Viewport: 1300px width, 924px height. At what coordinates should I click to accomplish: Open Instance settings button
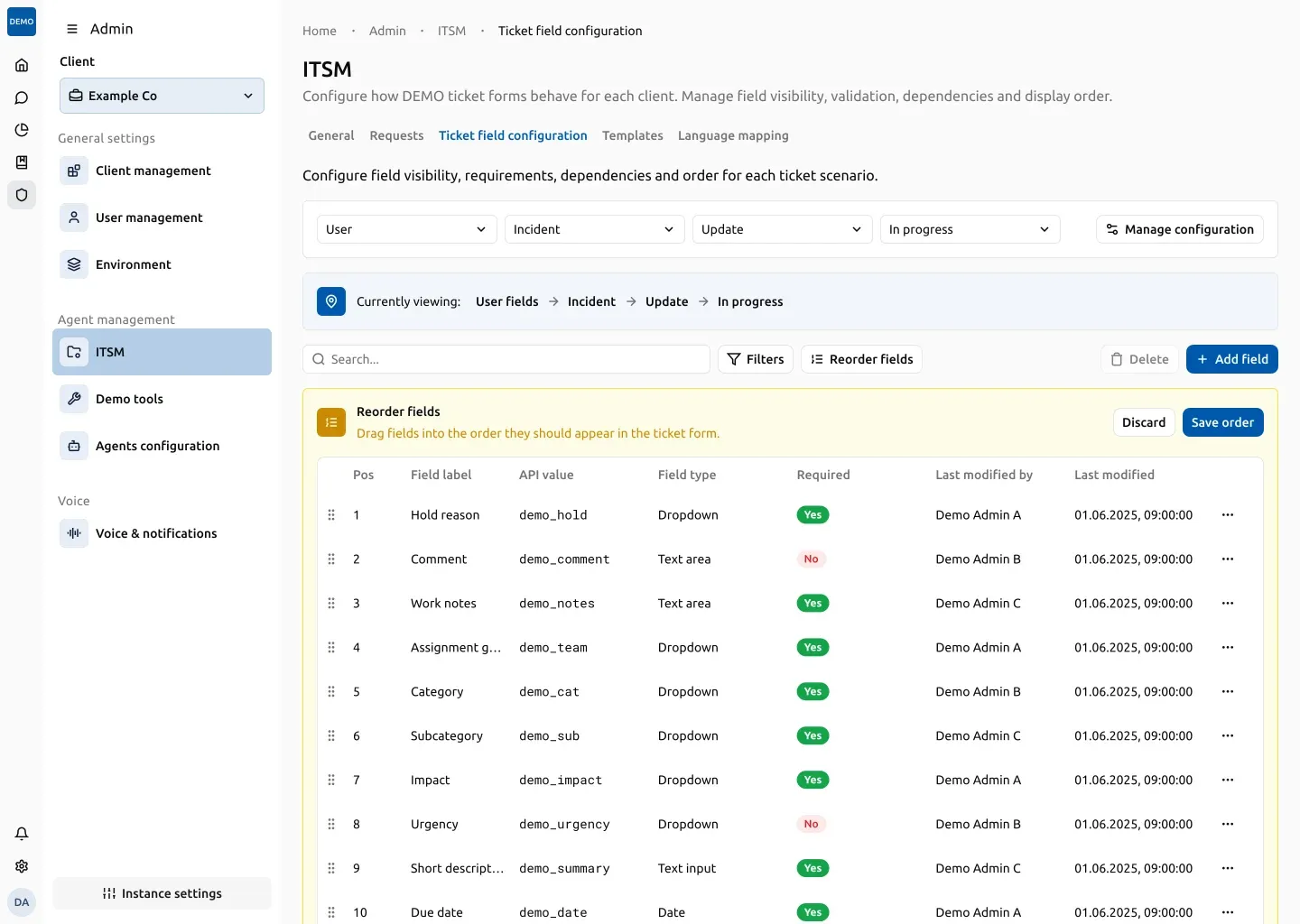coord(162,893)
